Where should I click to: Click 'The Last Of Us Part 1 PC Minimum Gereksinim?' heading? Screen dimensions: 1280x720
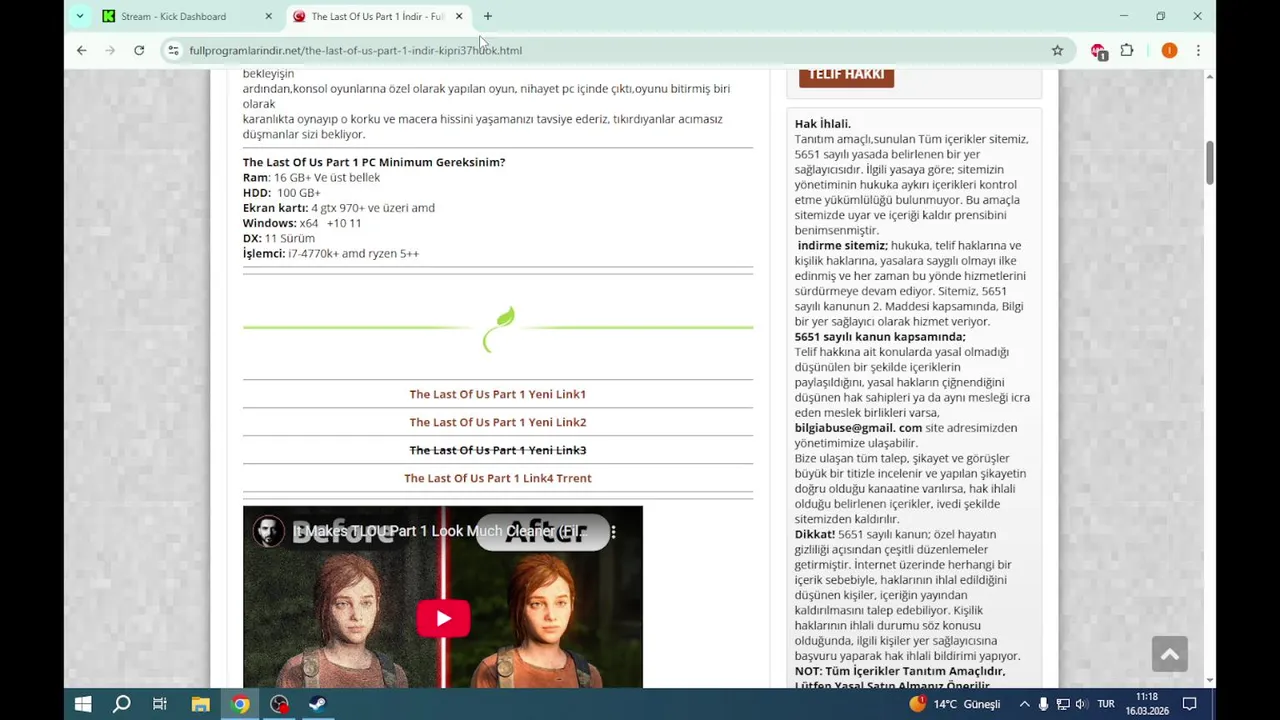[374, 162]
